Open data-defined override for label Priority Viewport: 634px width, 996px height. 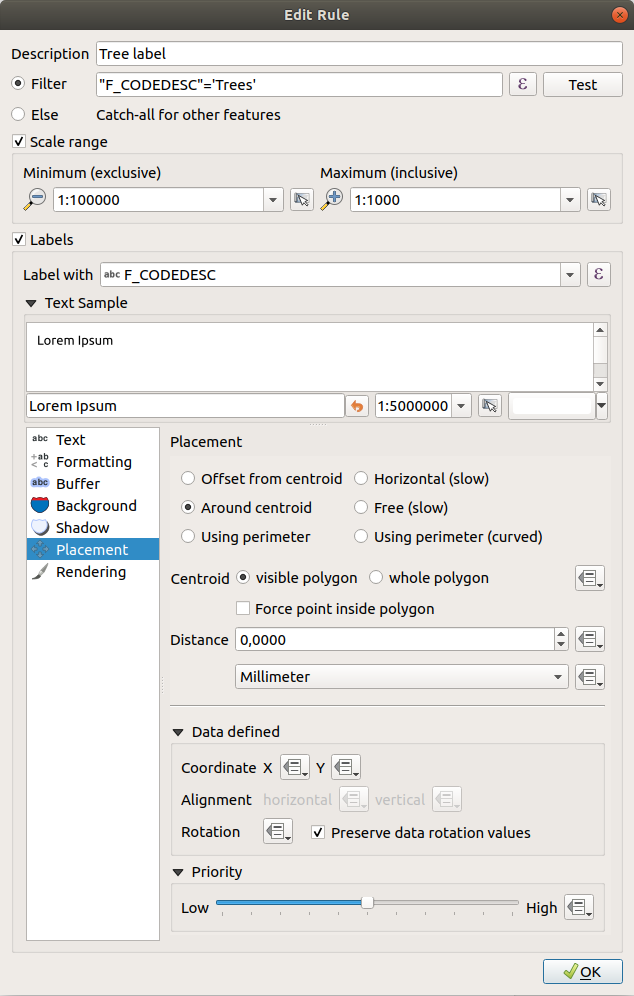pyautogui.click(x=590, y=907)
